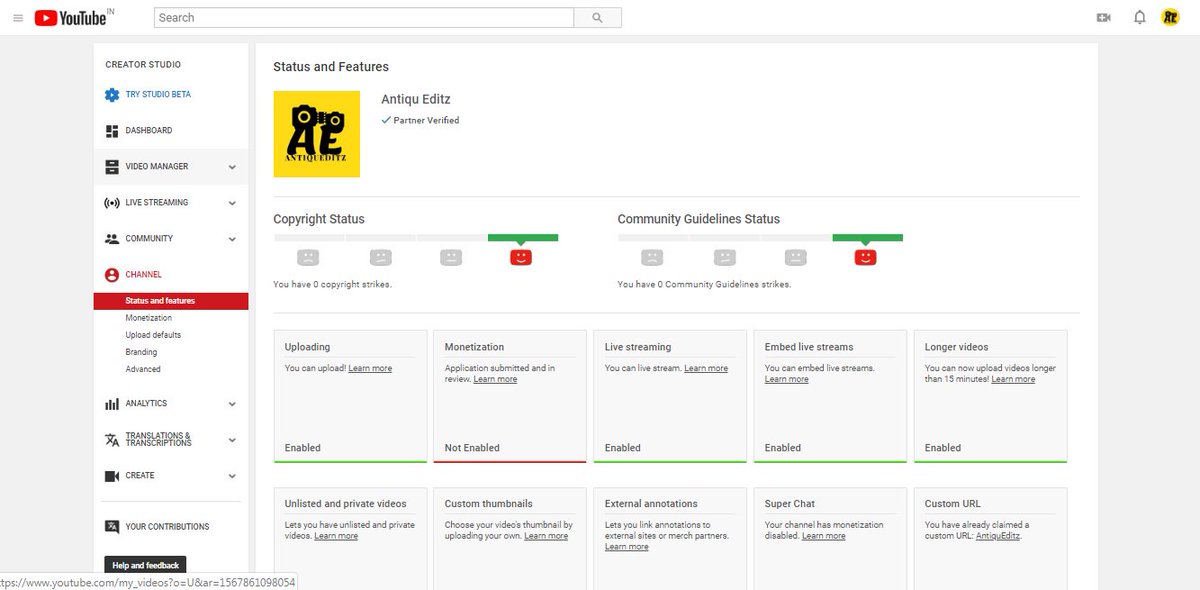Open the Monetization submenu item
Image resolution: width=1200 pixels, height=590 pixels.
[149, 318]
